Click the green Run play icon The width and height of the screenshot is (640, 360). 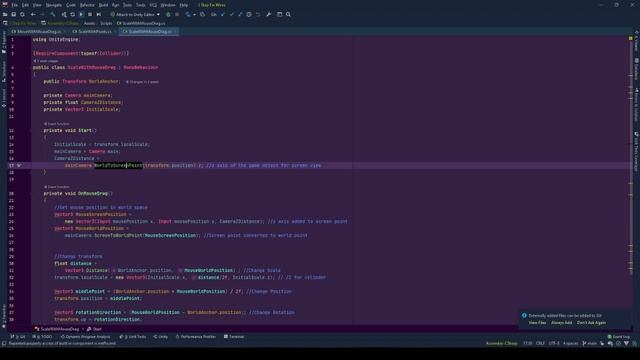tap(81, 14)
